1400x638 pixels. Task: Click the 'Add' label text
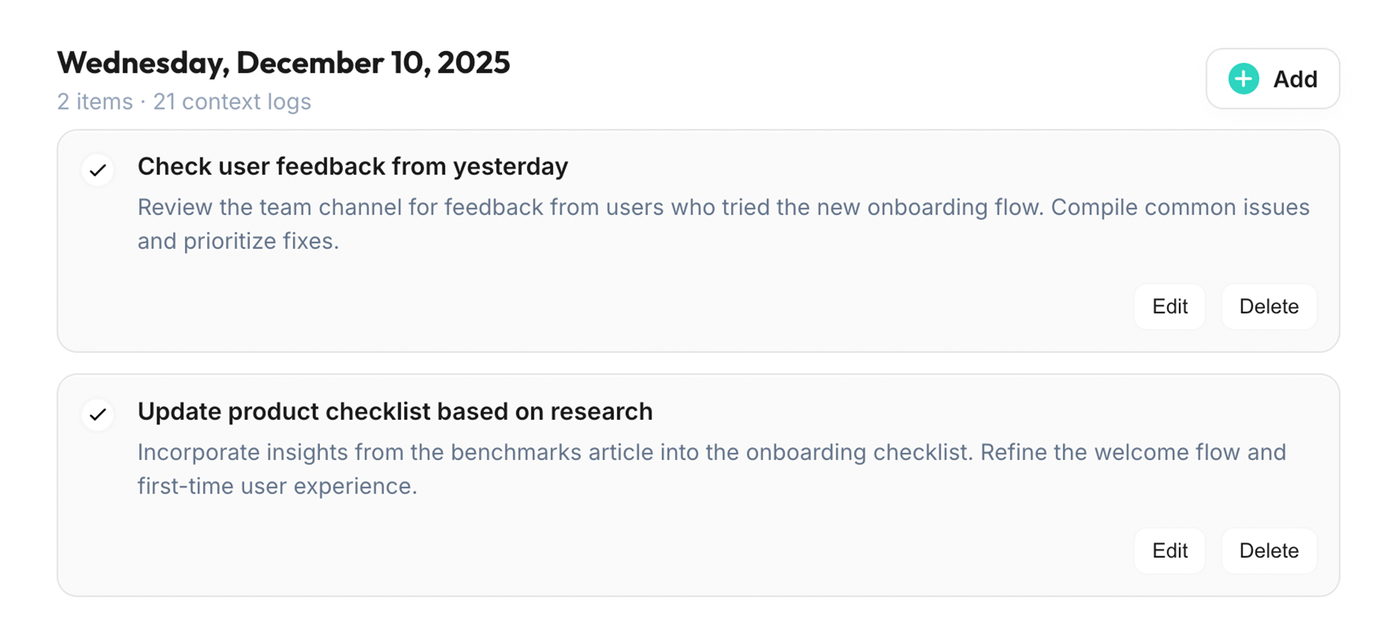point(1295,79)
